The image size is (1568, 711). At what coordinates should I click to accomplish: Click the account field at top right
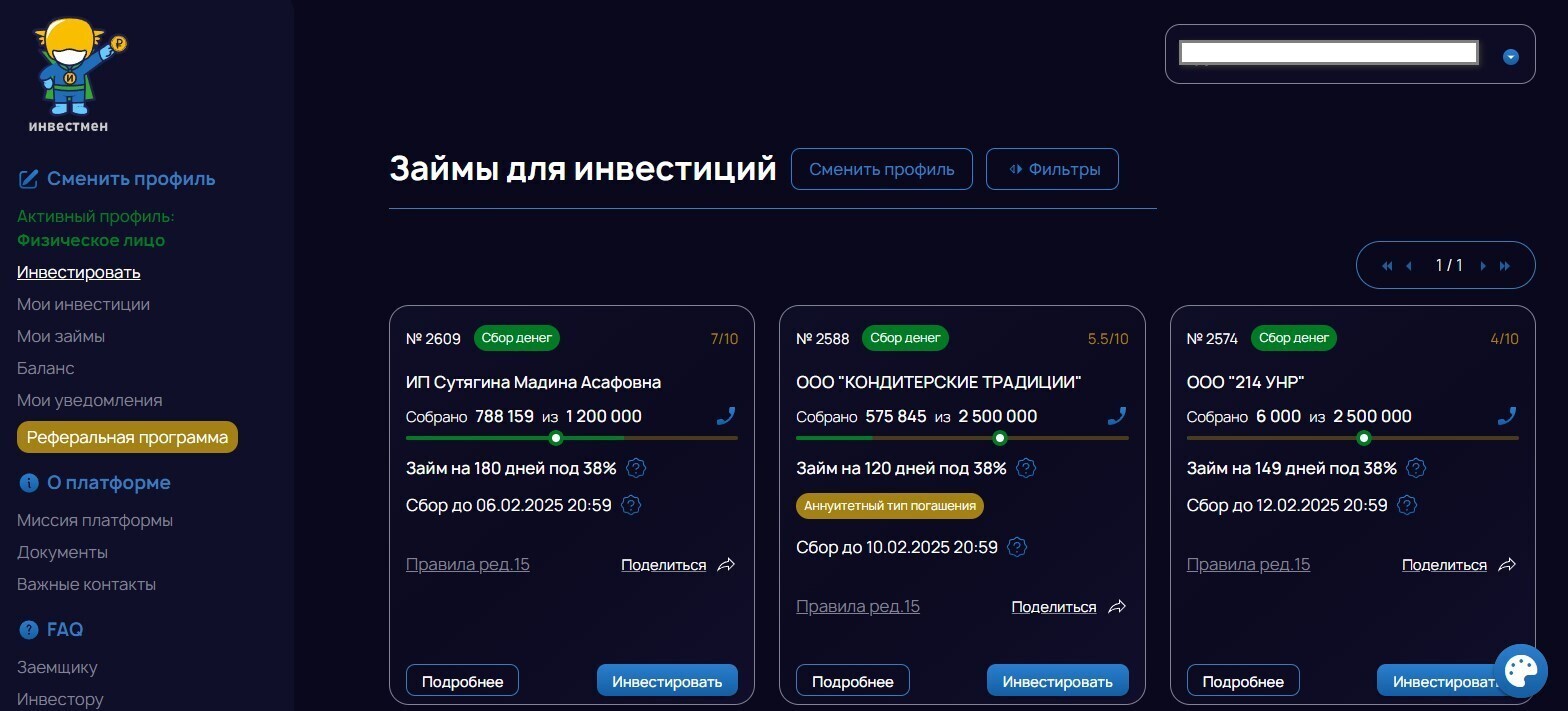(x=1350, y=54)
